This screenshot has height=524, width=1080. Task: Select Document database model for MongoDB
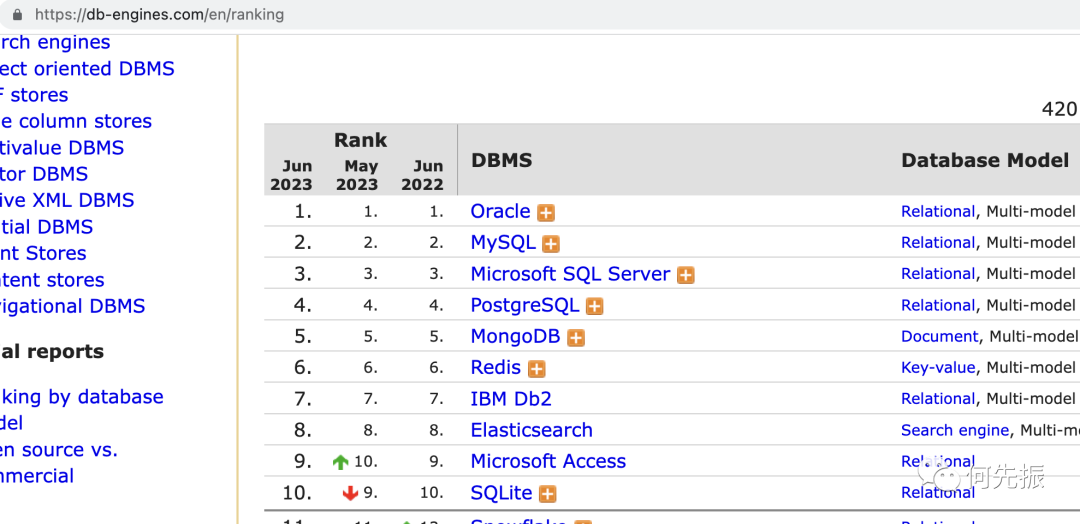pos(939,336)
